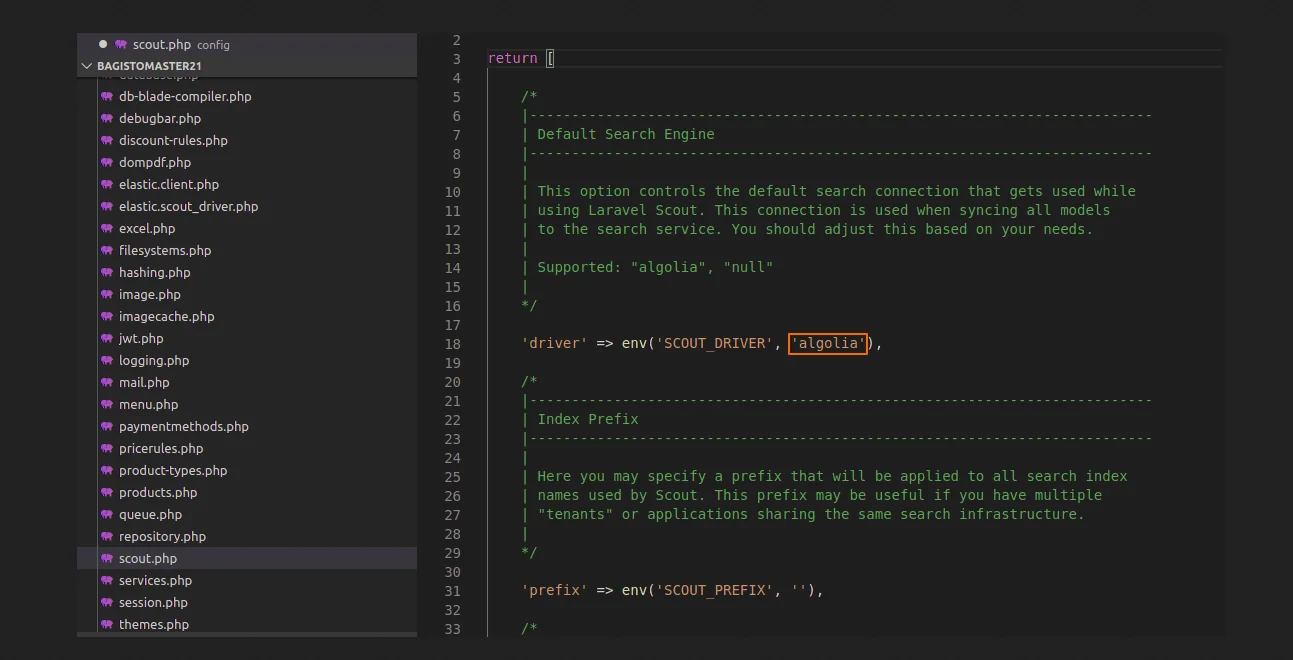The width and height of the screenshot is (1293, 660).
Task: Click the PHP icon next to debugbar.php
Action: (107, 118)
